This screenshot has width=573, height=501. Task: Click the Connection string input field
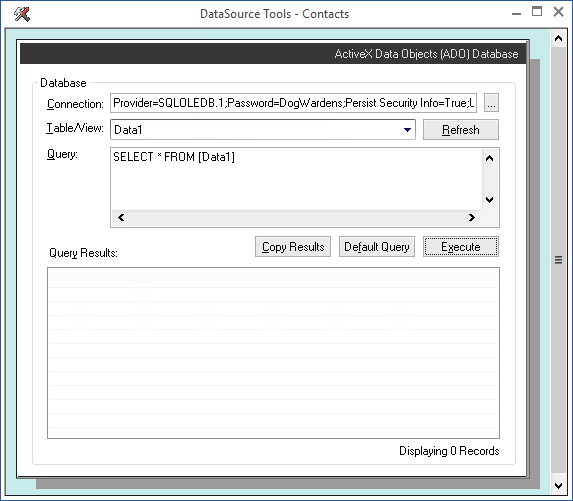click(x=293, y=103)
